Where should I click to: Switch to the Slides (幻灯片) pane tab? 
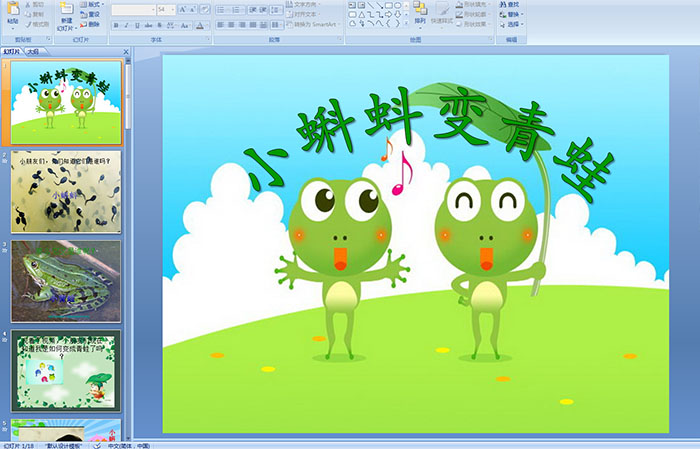click(x=12, y=52)
